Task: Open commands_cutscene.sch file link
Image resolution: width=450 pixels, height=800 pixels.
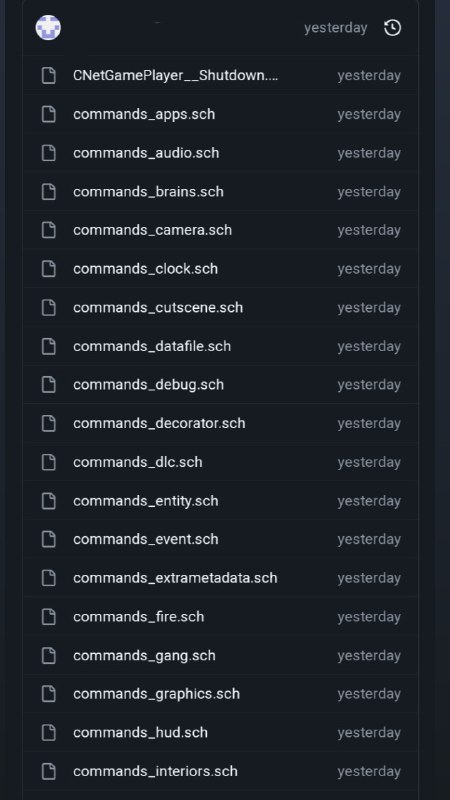Action: point(158,308)
